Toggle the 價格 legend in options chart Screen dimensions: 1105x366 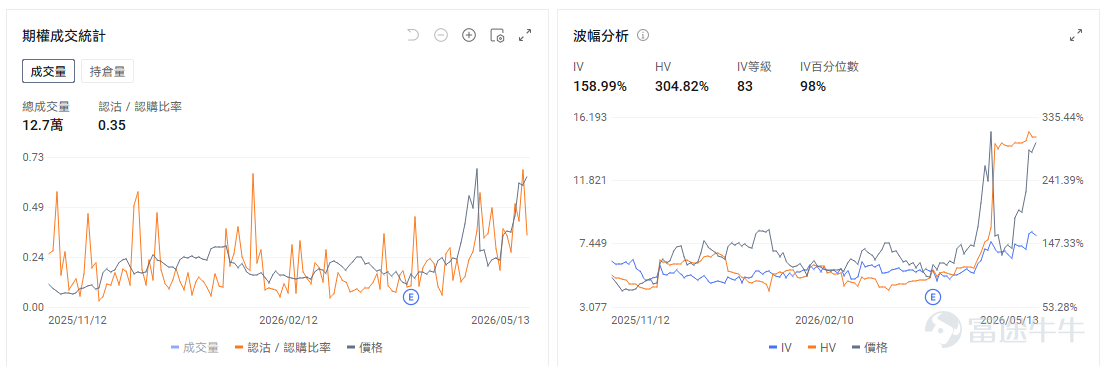364,347
